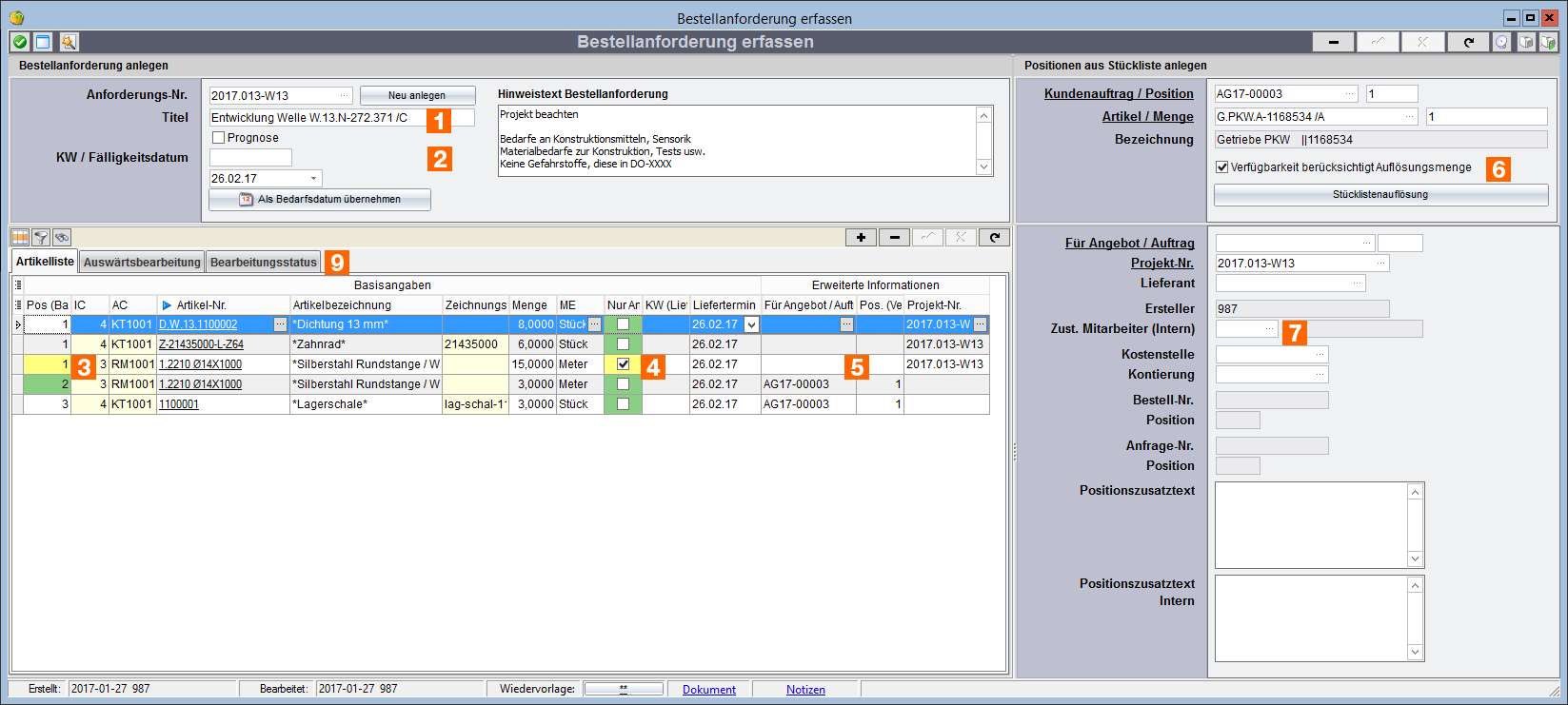Toggle Nur Anfrage checkbox in Lagerschale row

click(x=623, y=404)
